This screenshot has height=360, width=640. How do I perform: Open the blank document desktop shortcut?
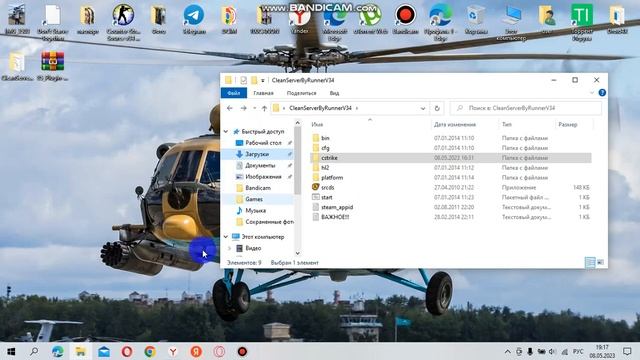click(x=53, y=21)
